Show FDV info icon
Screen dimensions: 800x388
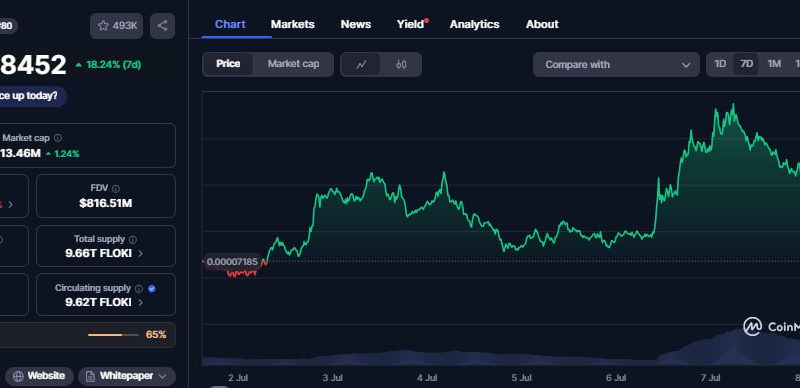point(116,188)
